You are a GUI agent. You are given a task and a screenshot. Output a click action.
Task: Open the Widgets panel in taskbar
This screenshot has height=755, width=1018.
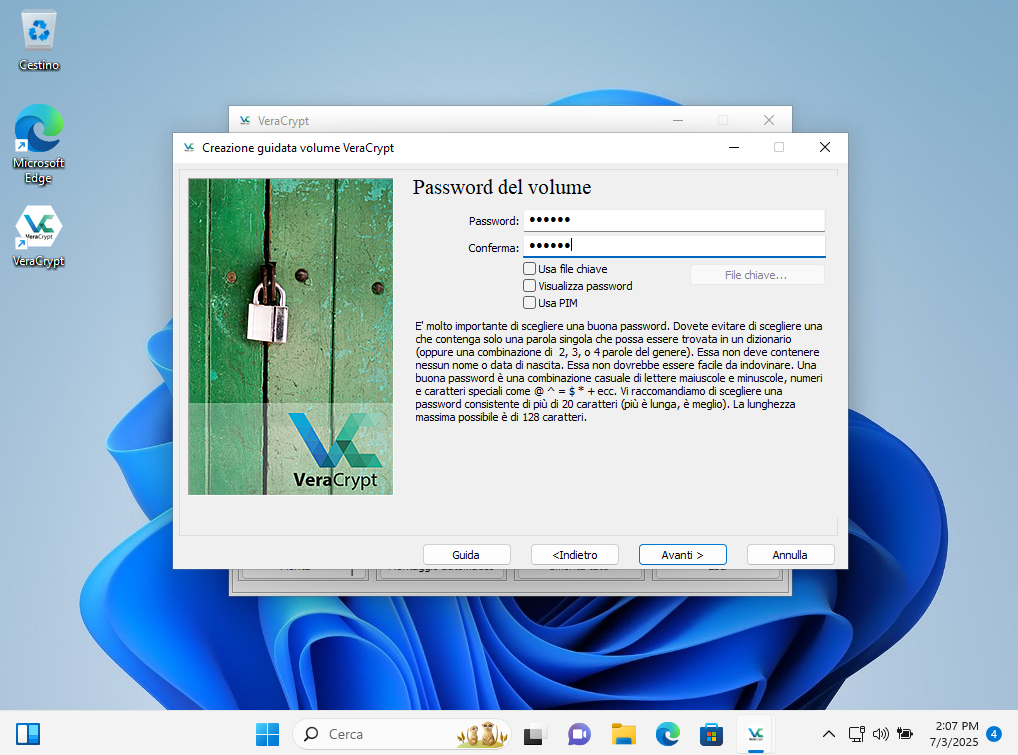point(28,734)
